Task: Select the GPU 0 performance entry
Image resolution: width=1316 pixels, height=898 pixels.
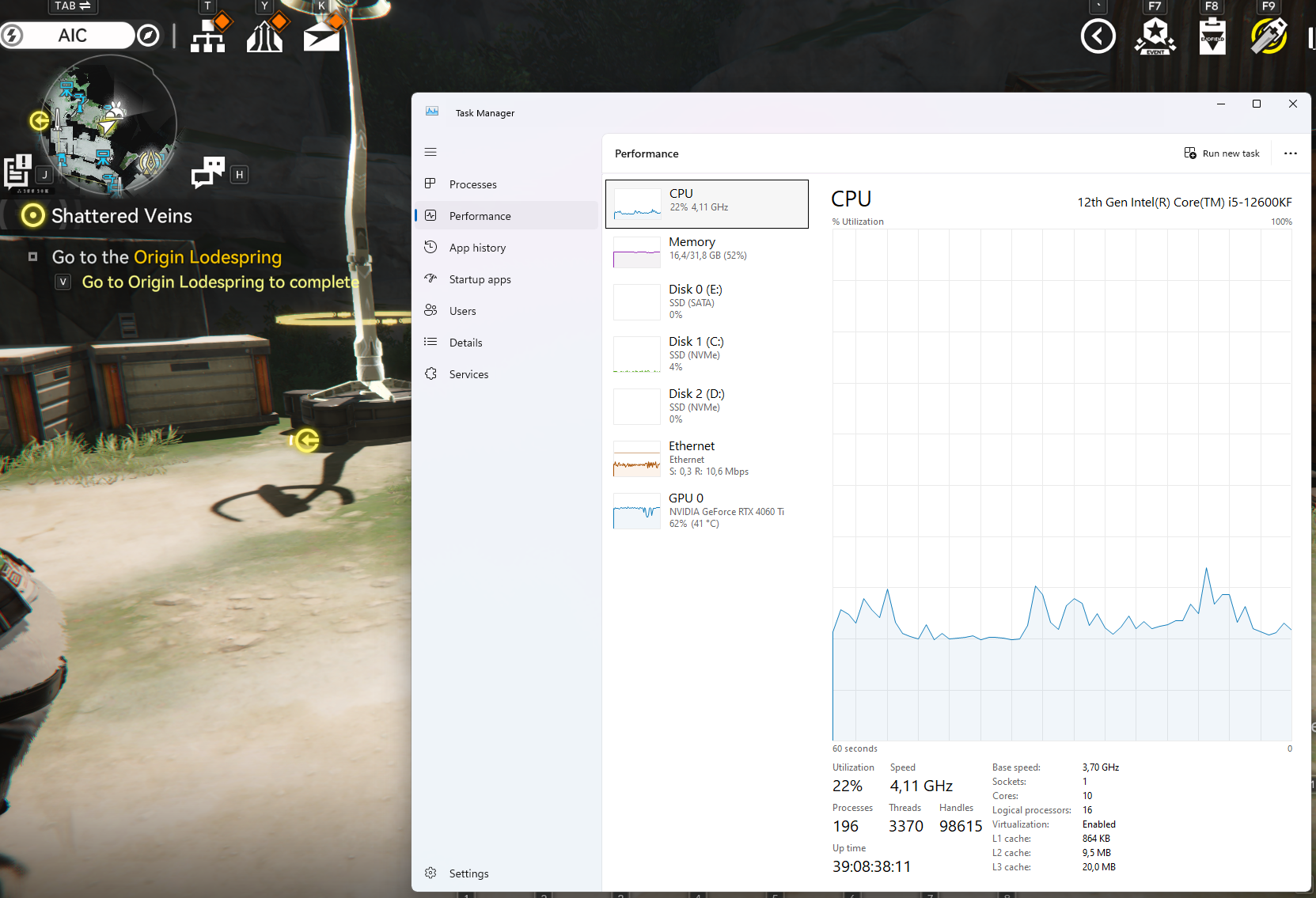Action: [x=707, y=511]
